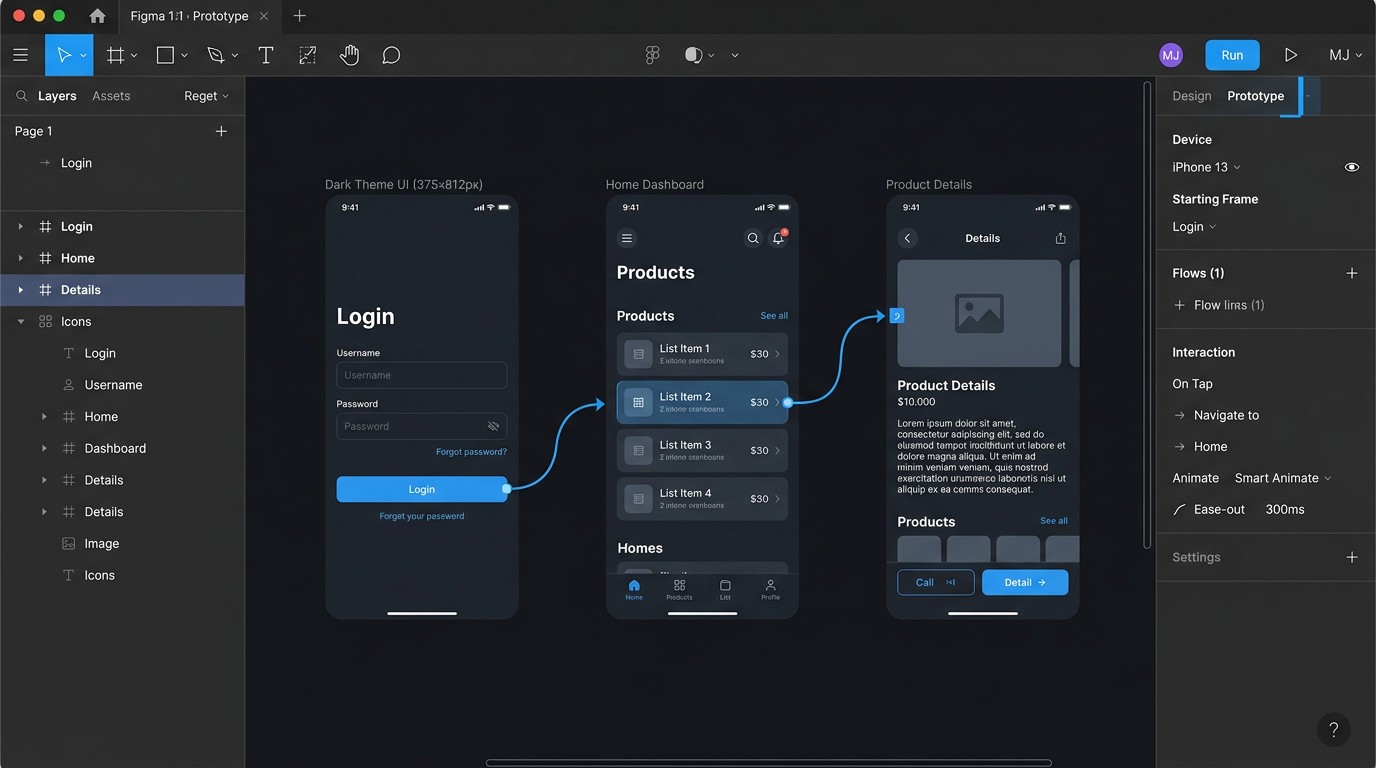Screen dimensions: 1376x768
Task: Click the 300ms duration value
Action: (x=1285, y=510)
